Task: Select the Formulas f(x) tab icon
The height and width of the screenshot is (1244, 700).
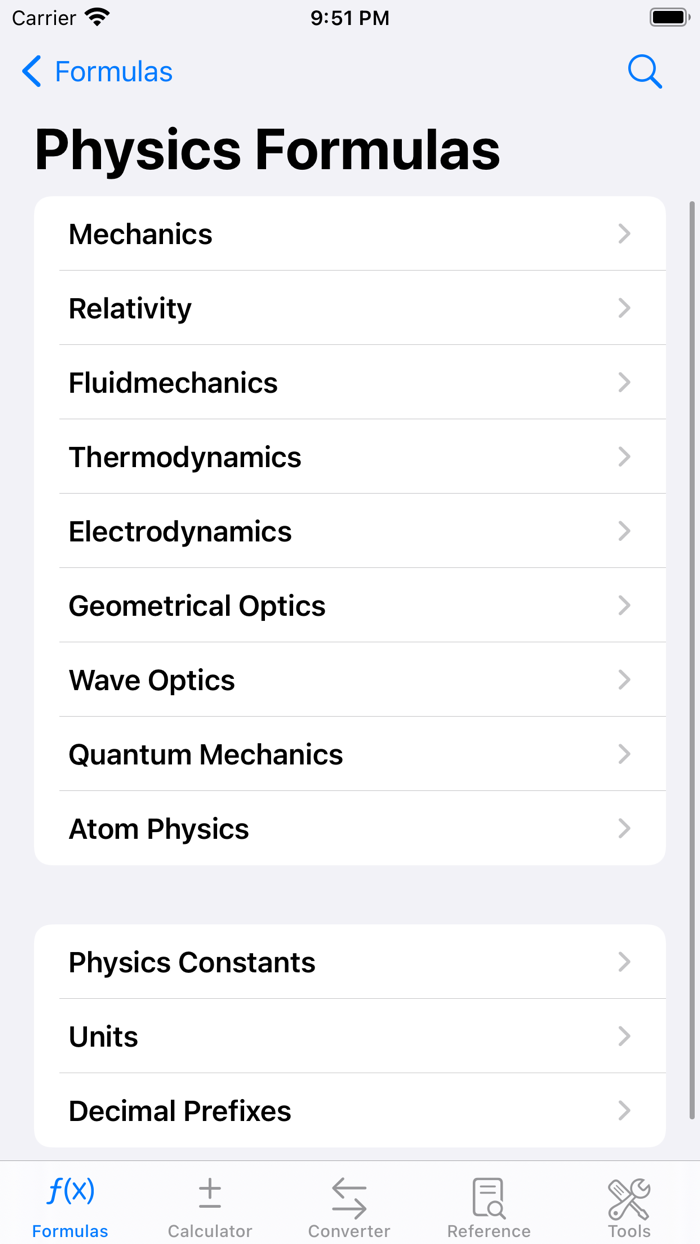Action: click(x=69, y=1190)
